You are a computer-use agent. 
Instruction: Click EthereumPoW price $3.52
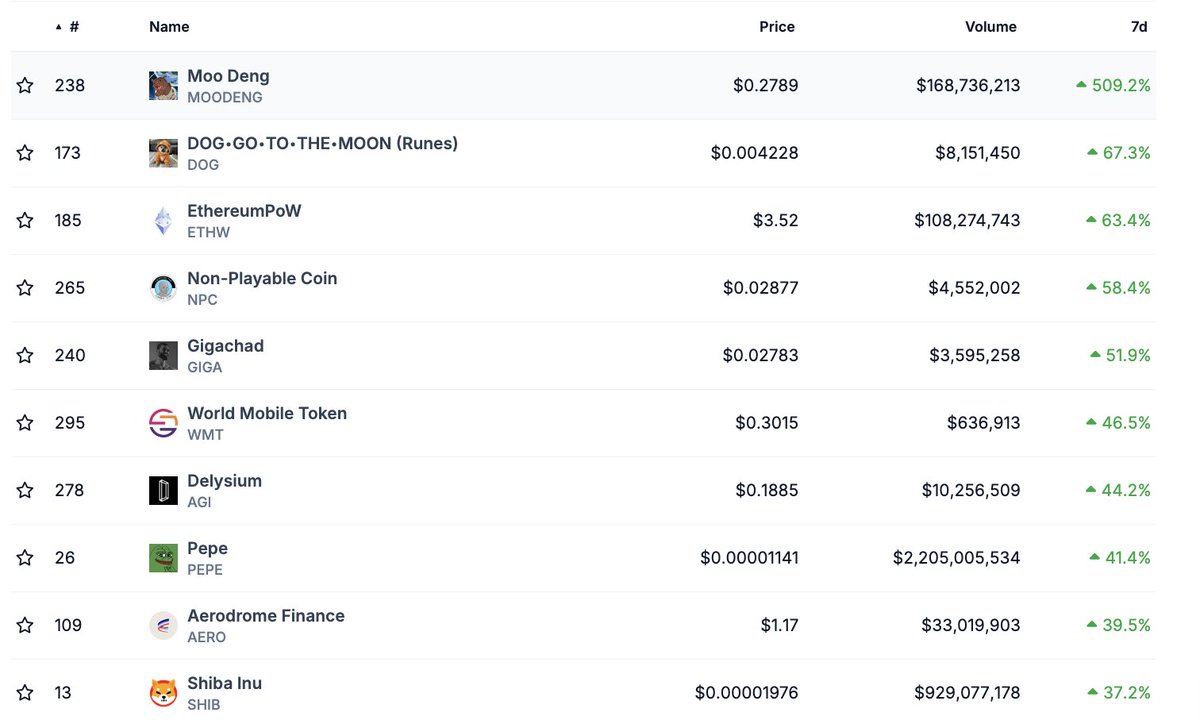click(x=776, y=221)
